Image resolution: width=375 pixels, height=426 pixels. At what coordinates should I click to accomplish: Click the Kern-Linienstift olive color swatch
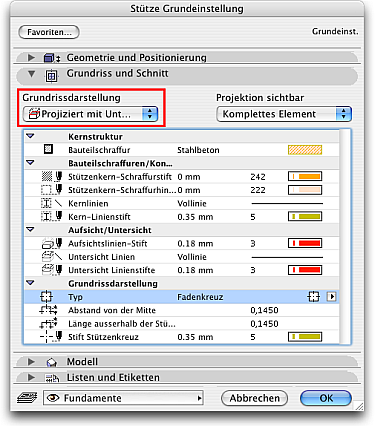(305, 217)
